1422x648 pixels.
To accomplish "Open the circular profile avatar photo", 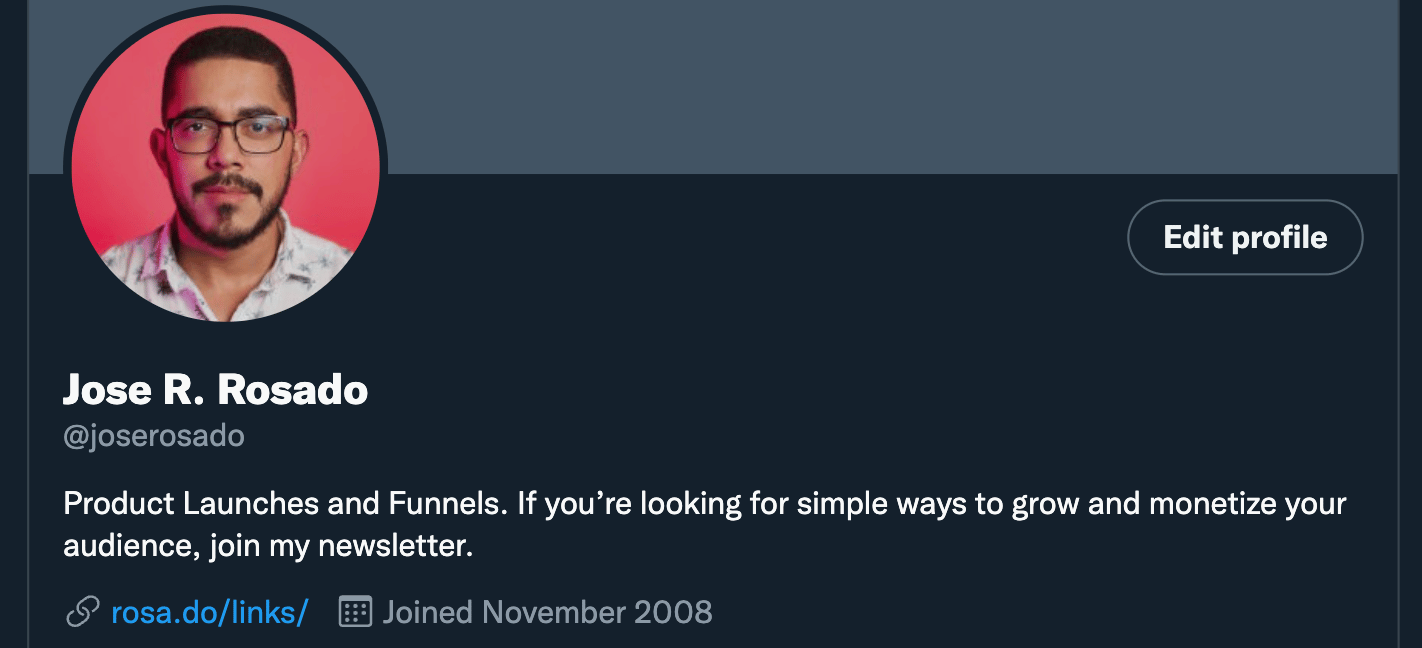I will [226, 167].
